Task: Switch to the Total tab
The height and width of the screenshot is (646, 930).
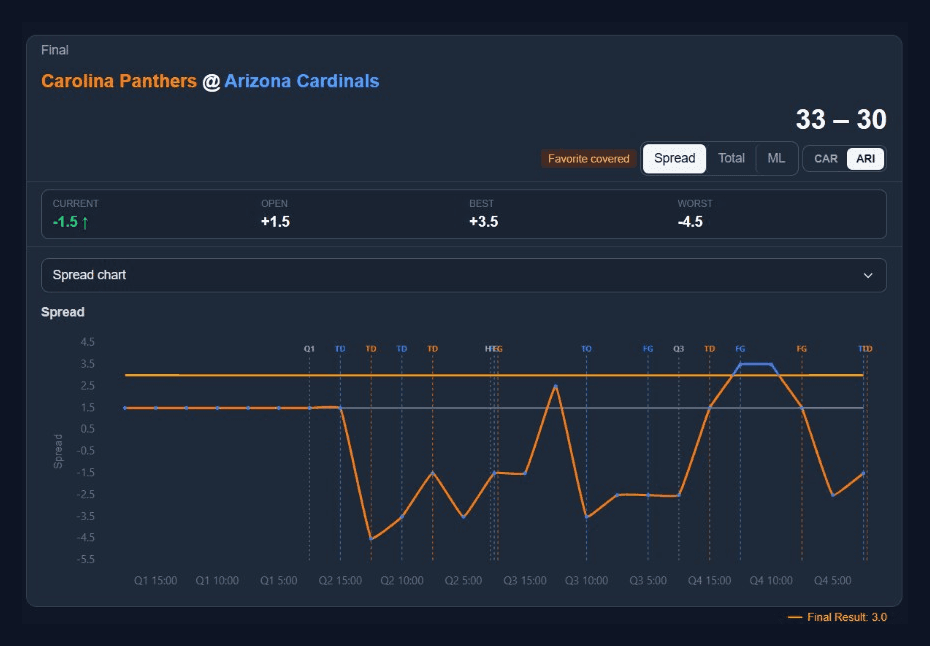Action: pyautogui.click(x=731, y=158)
